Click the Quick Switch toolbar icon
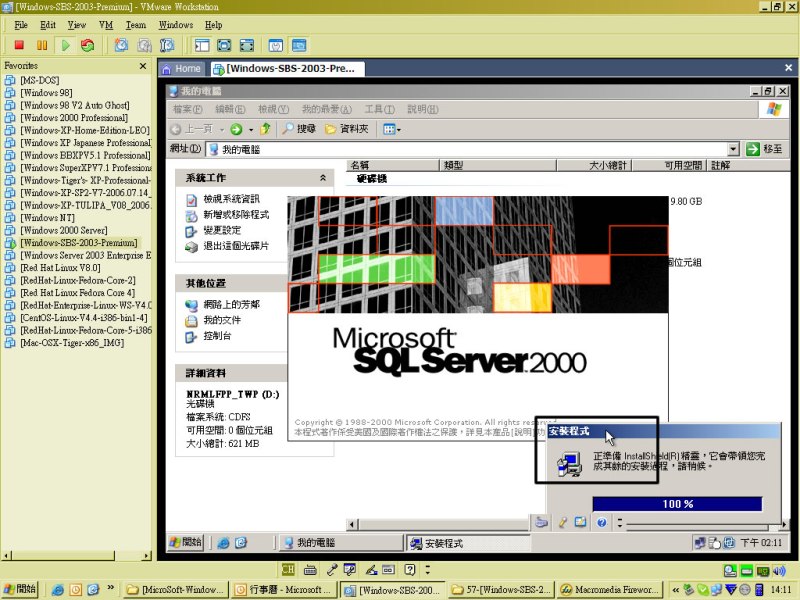This screenshot has width=800, height=600. 247,45
